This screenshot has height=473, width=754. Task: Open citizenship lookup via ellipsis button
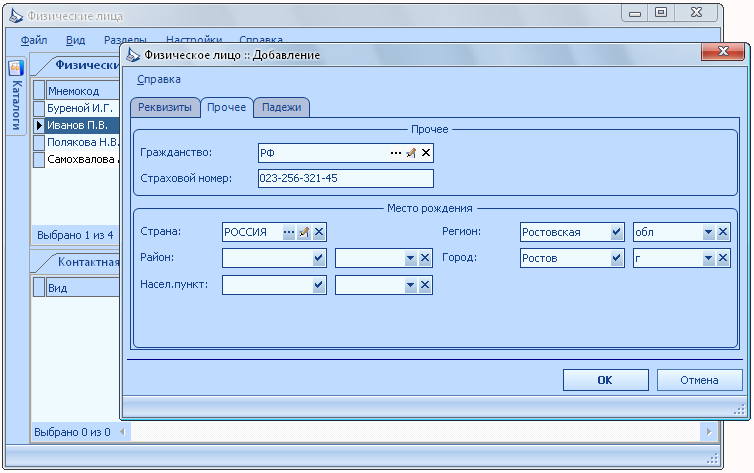395,153
